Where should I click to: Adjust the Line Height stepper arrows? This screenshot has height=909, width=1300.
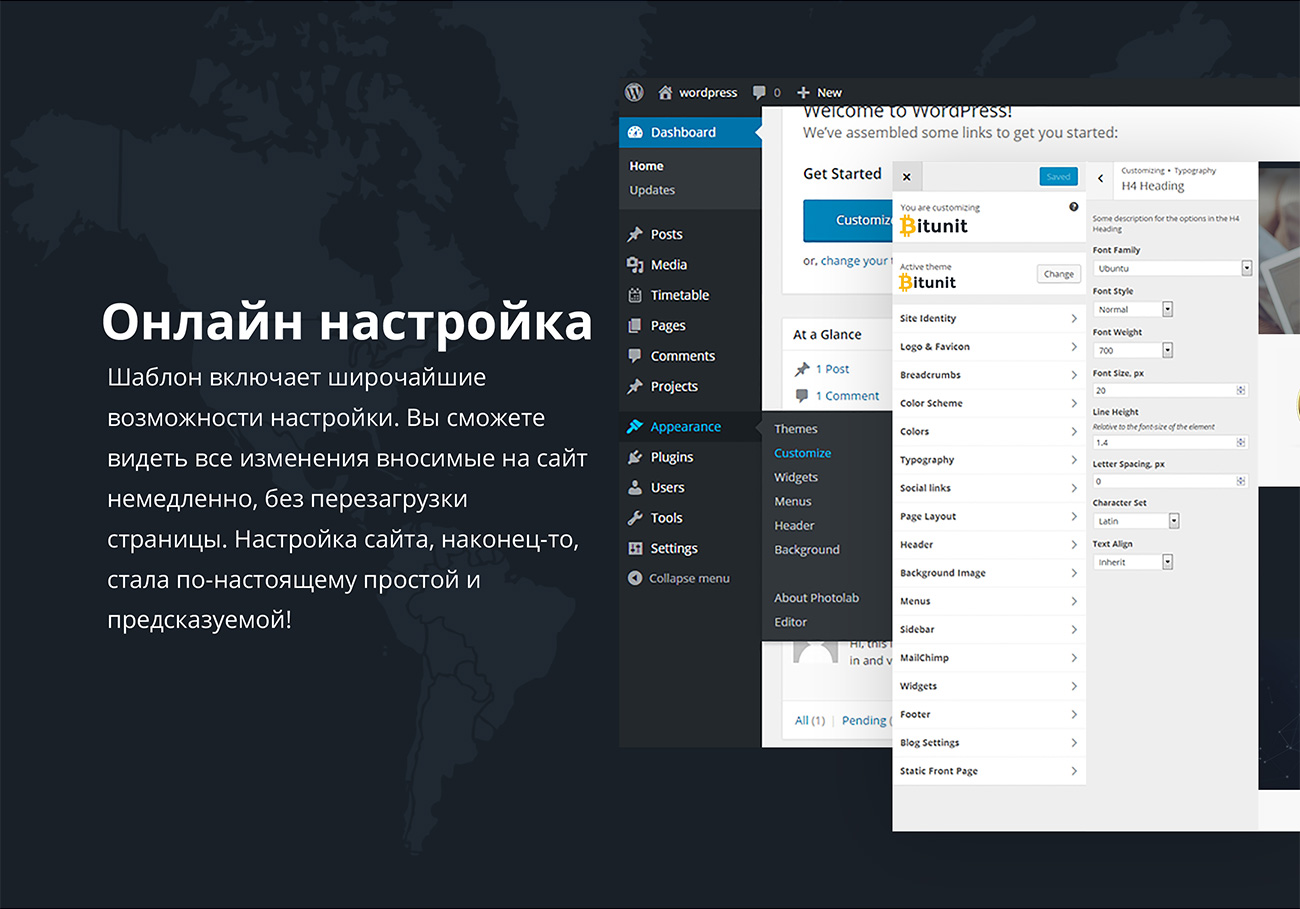(1241, 442)
